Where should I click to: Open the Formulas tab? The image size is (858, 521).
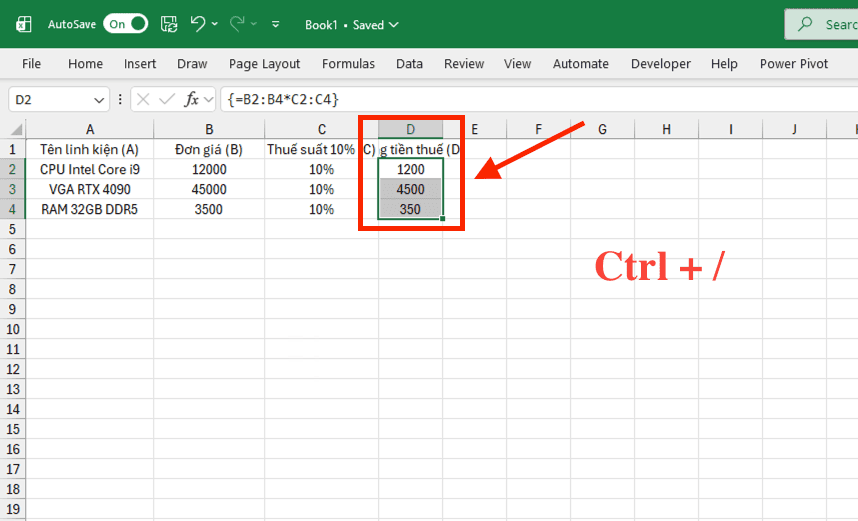tap(348, 63)
